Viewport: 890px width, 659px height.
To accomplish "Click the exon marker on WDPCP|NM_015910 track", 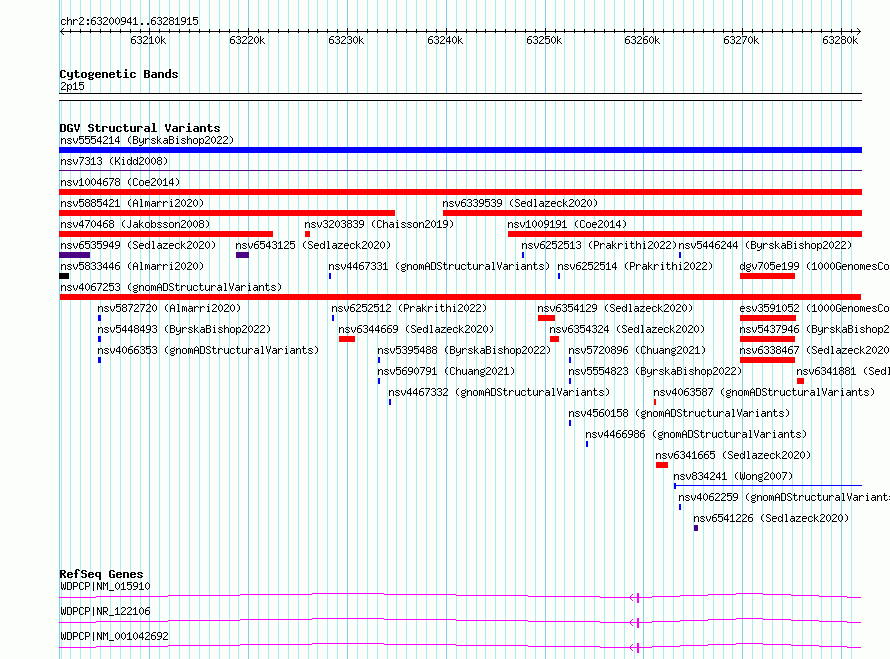I will point(638,598).
